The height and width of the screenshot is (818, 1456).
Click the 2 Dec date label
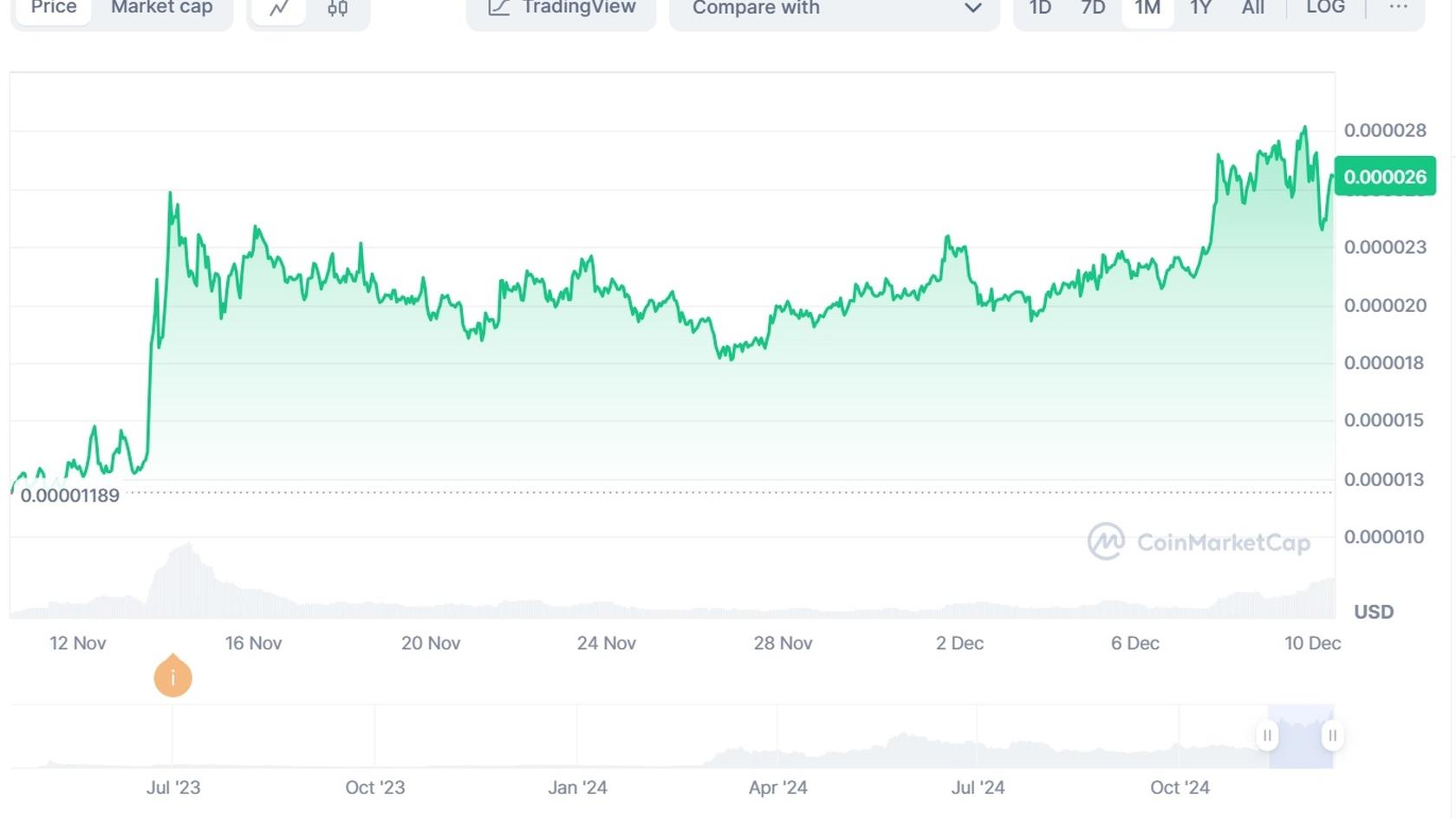(x=959, y=643)
